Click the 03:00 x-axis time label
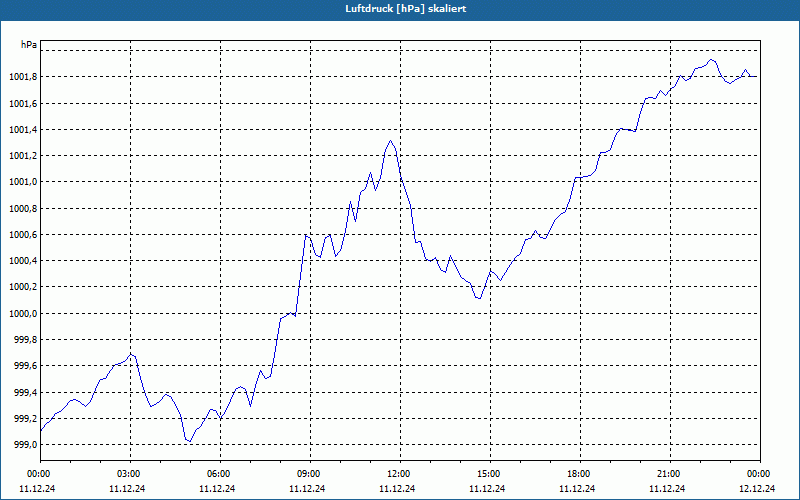 pos(129,474)
